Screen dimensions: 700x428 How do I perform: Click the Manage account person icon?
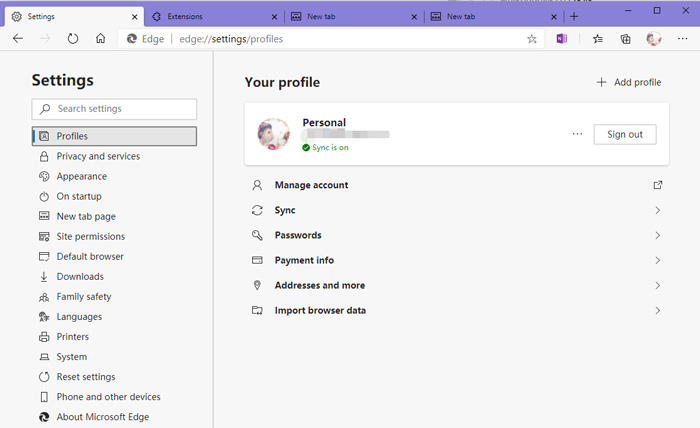(x=257, y=185)
